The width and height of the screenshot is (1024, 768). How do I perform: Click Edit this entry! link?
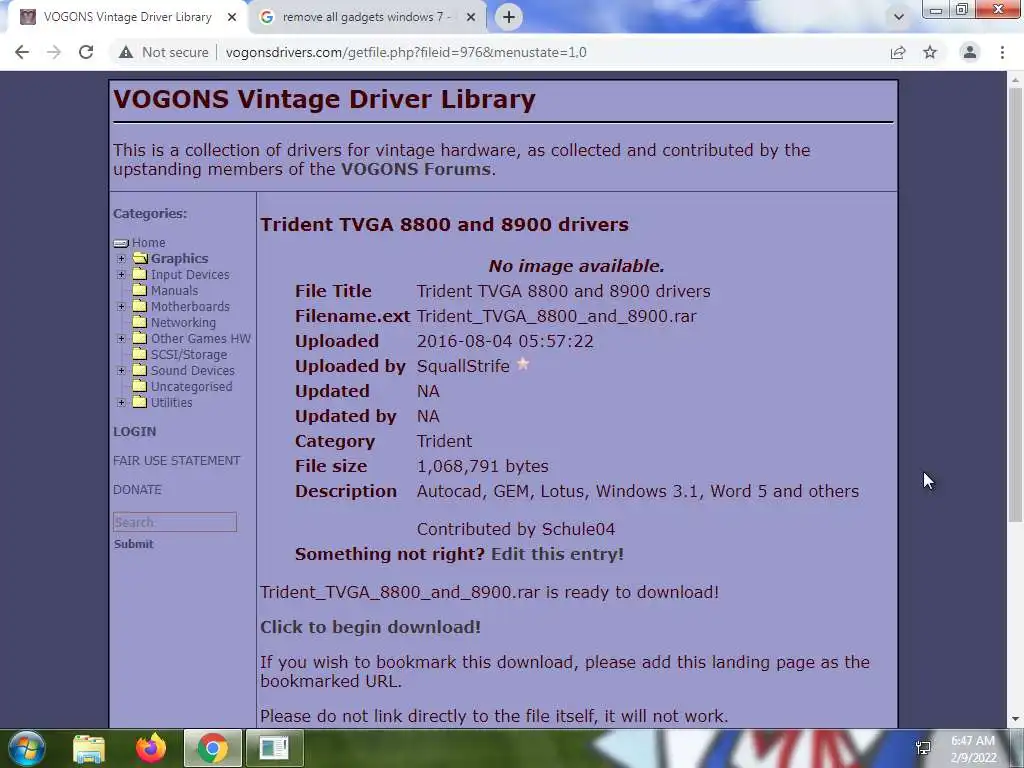click(x=557, y=554)
